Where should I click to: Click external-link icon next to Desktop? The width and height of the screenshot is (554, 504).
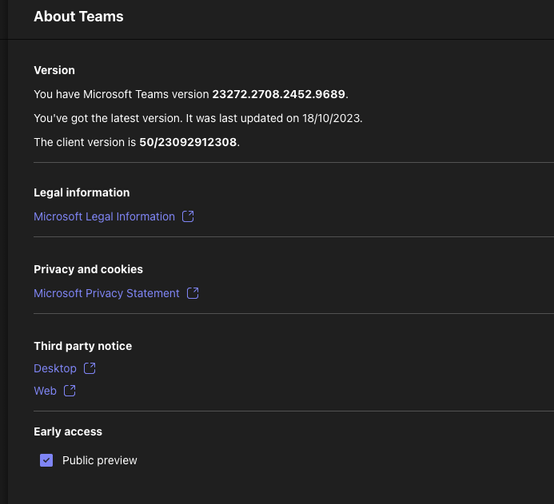(90, 368)
